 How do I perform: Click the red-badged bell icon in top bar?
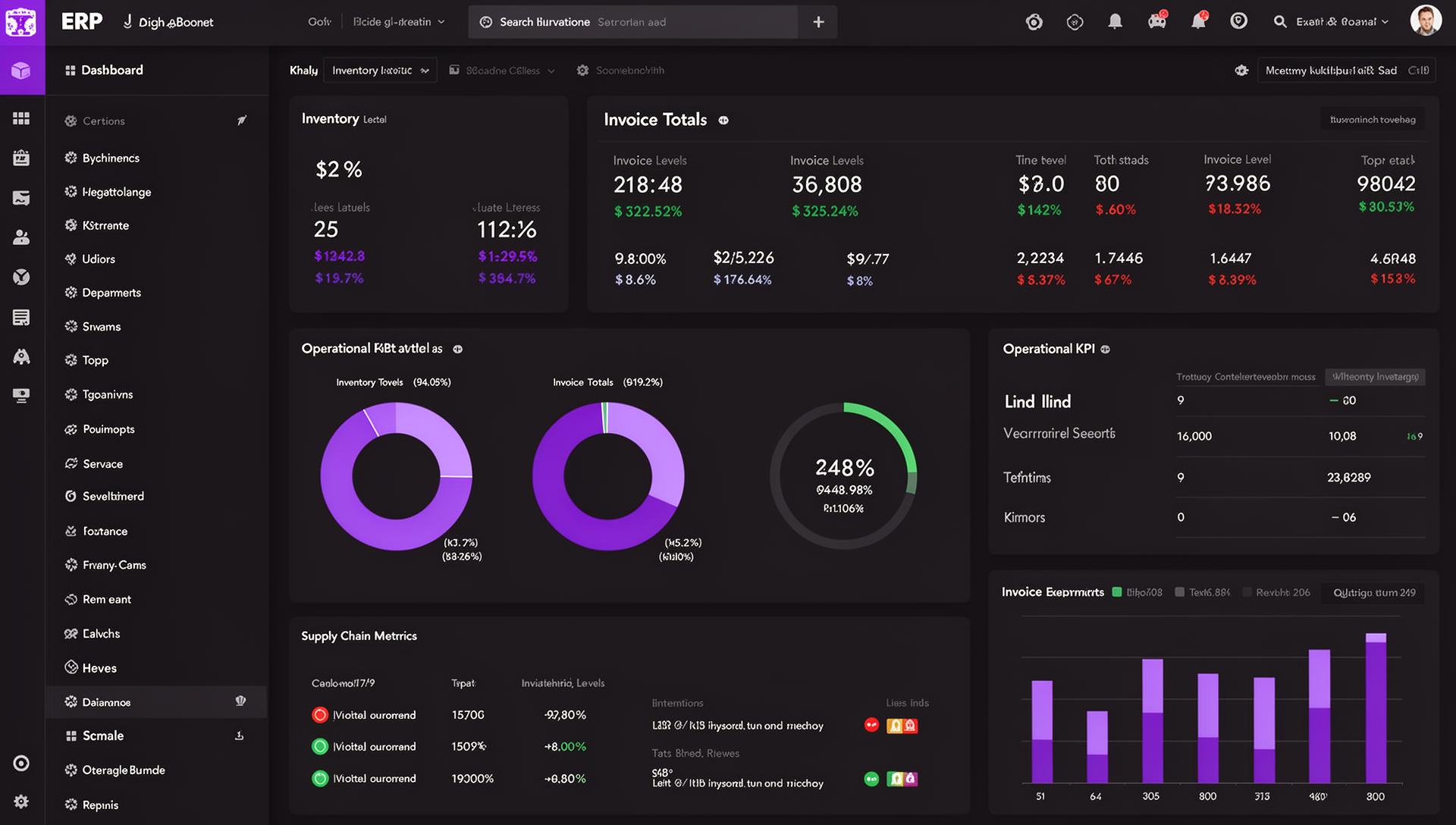pos(1198,21)
